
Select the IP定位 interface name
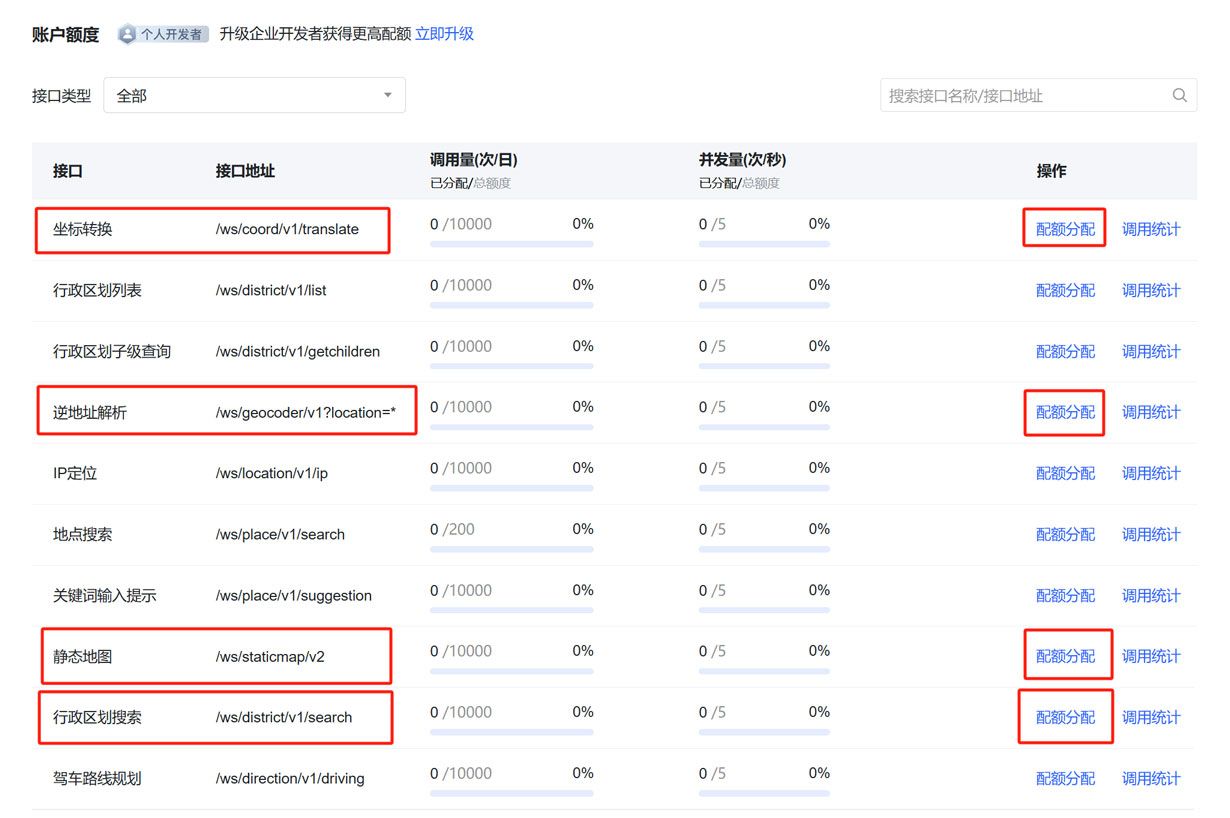[75, 473]
